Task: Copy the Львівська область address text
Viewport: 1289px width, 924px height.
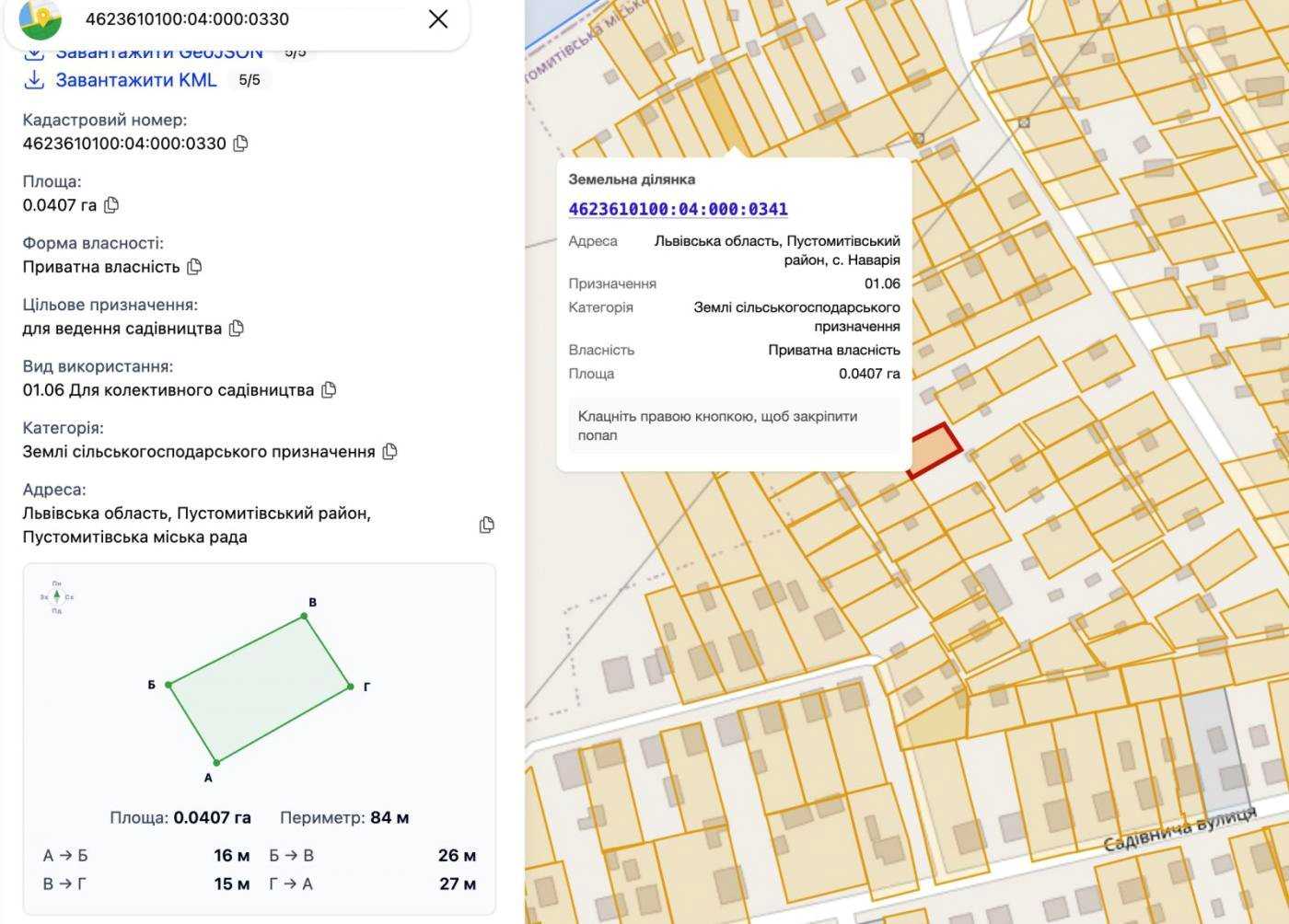Action: 487,525
